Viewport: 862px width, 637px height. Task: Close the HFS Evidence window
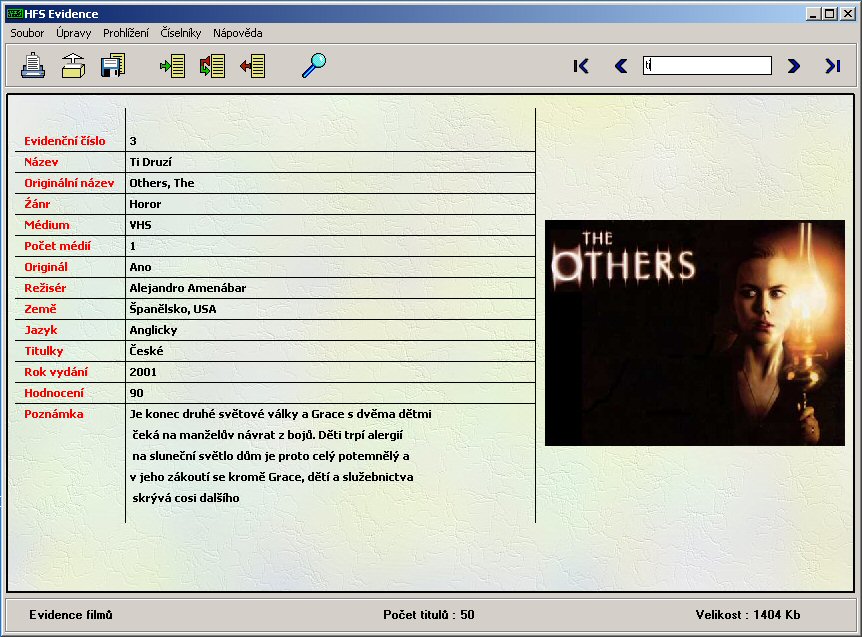848,14
